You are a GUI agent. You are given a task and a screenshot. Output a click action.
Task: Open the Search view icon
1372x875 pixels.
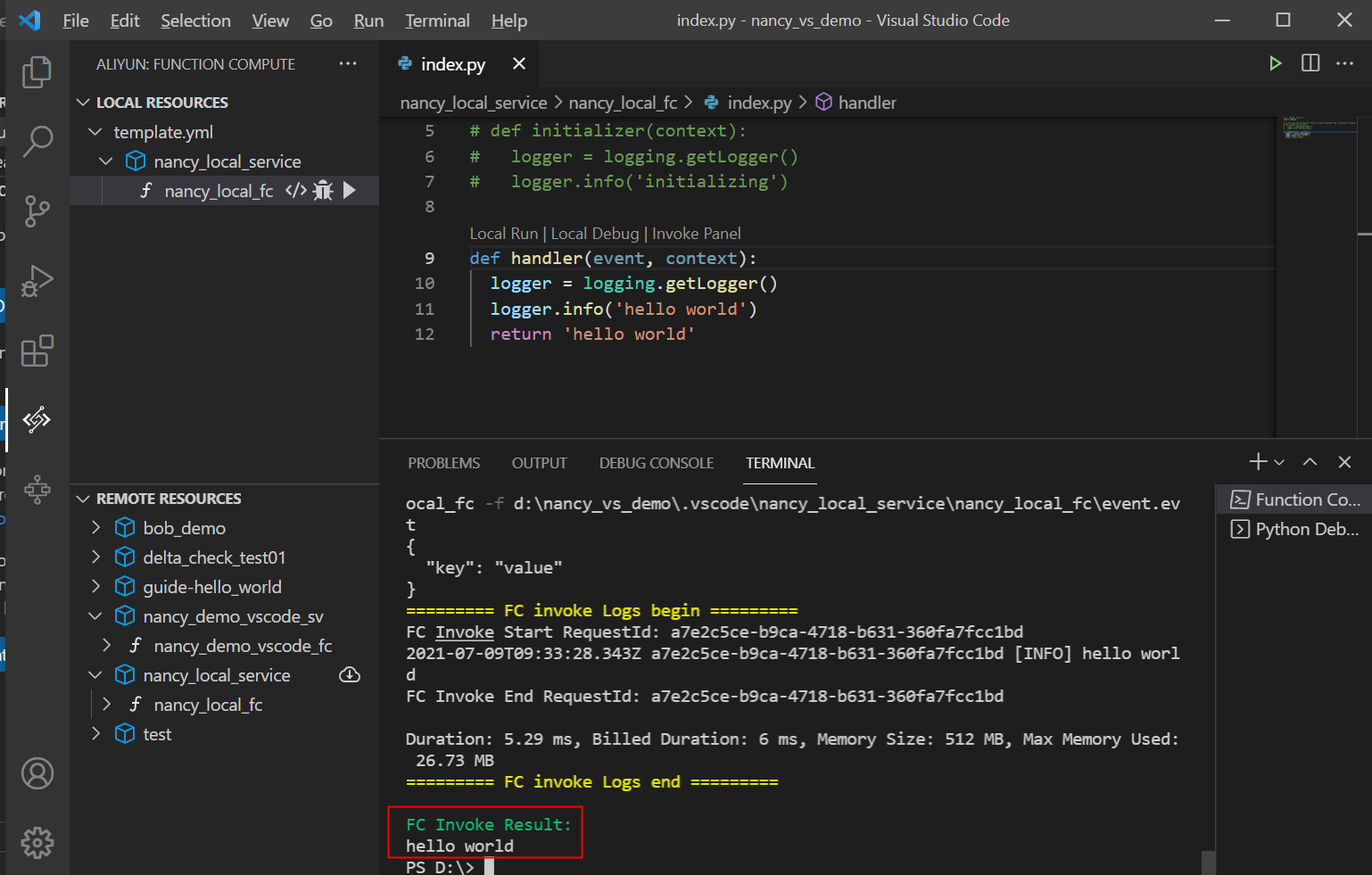[37, 141]
